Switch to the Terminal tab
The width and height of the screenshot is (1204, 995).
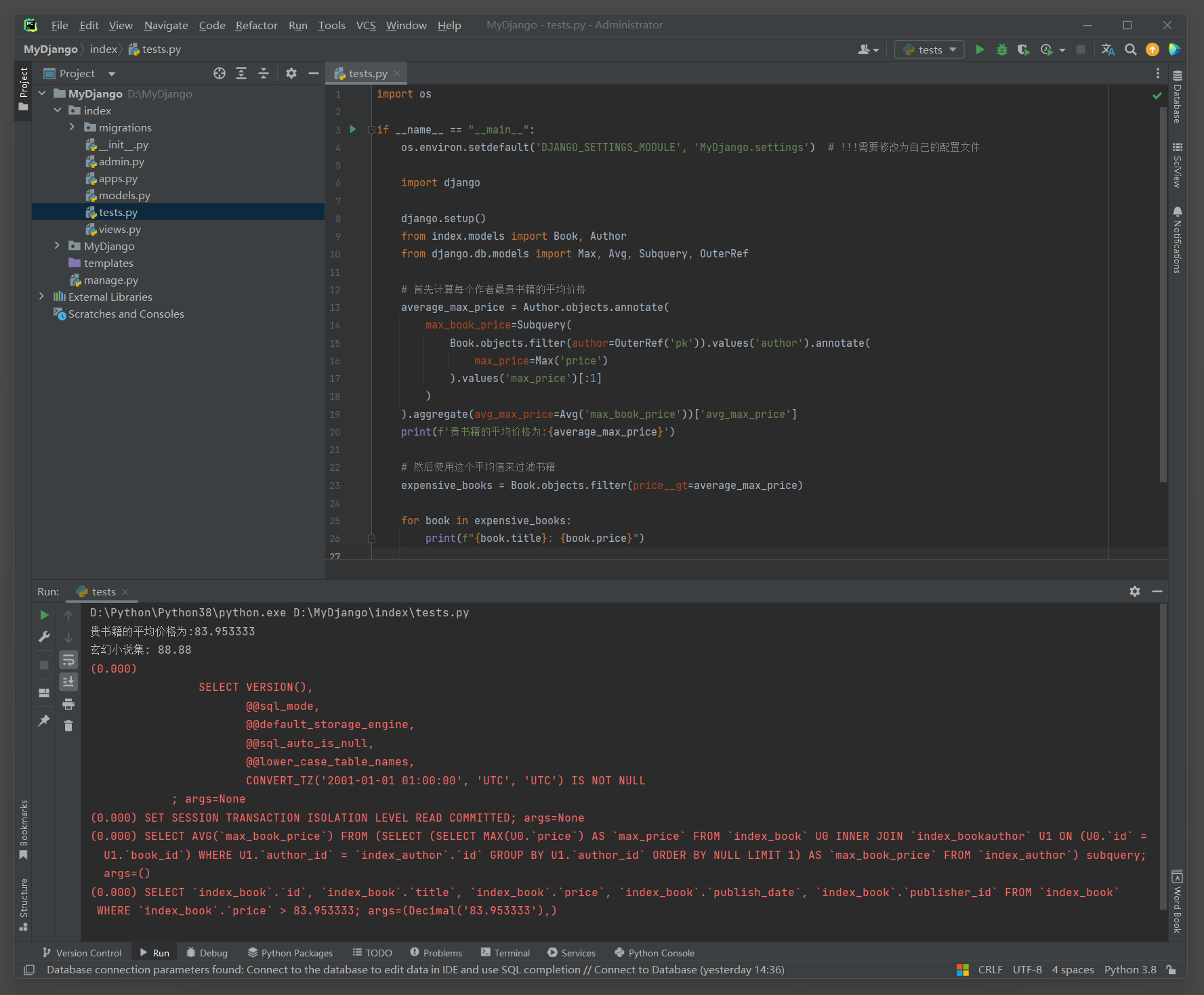[x=505, y=953]
